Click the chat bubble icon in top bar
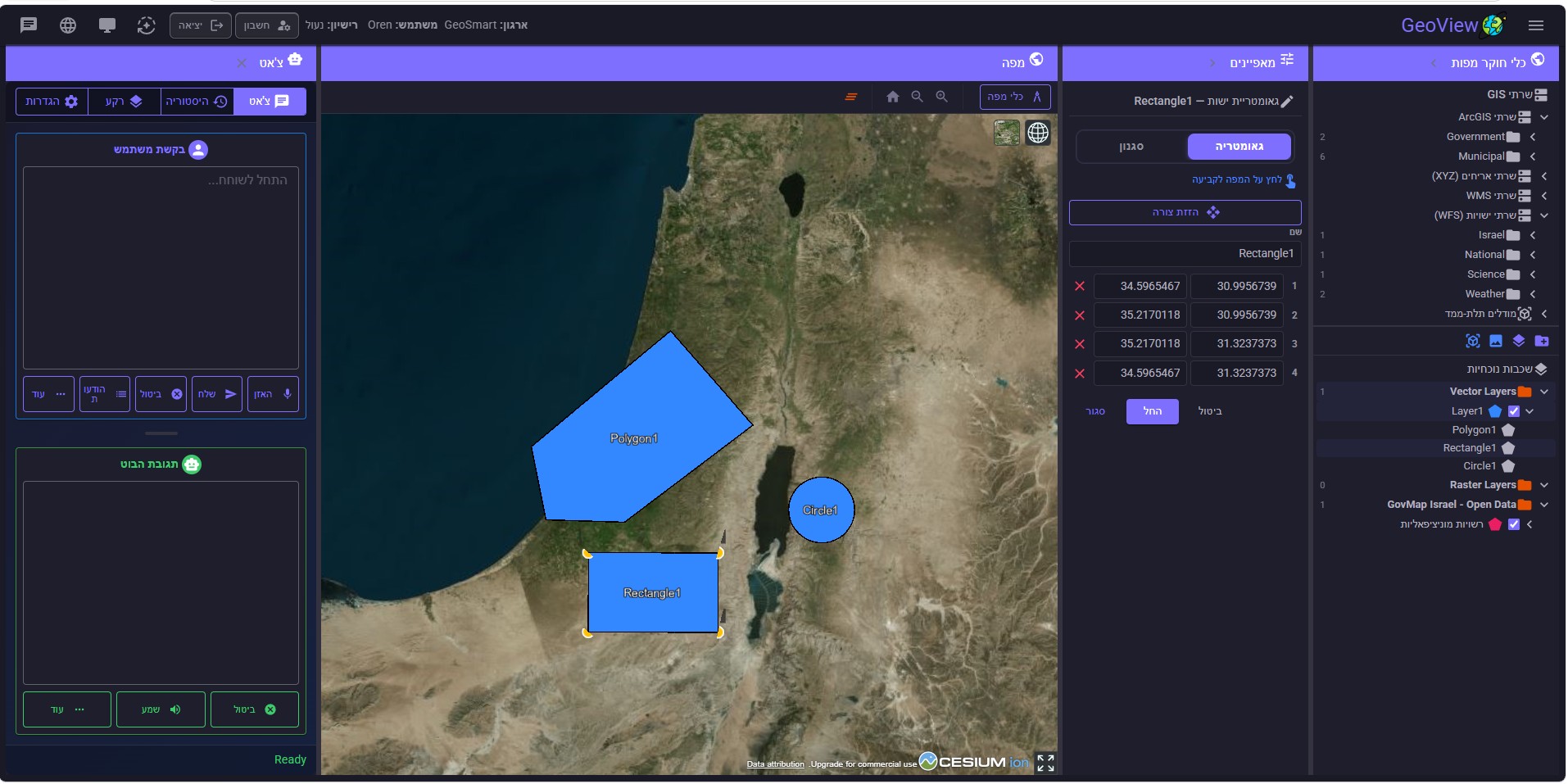The width and height of the screenshot is (1568, 784). point(29,25)
